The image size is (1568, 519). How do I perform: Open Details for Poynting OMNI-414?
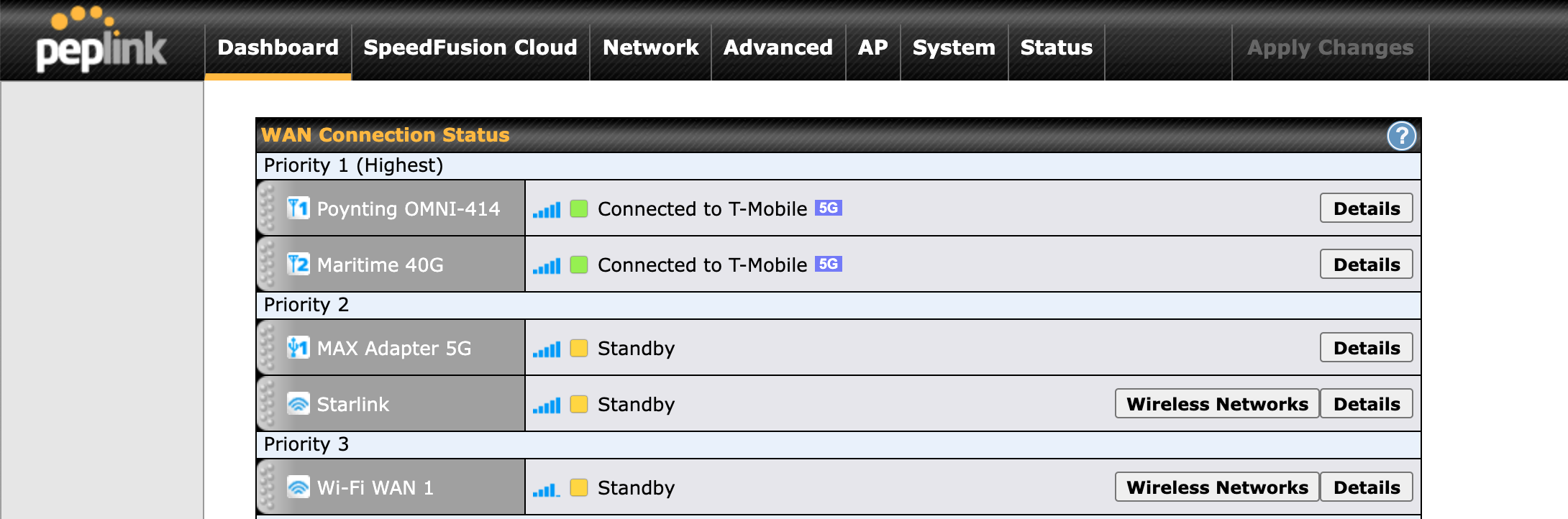point(1367,208)
